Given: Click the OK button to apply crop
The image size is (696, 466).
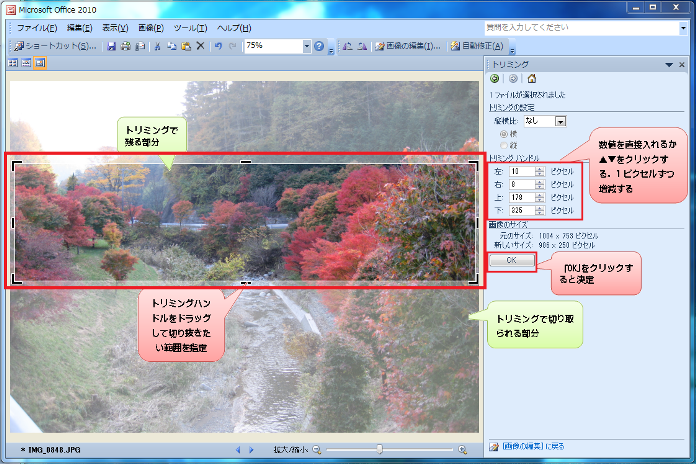Looking at the screenshot, I should tap(512, 261).
